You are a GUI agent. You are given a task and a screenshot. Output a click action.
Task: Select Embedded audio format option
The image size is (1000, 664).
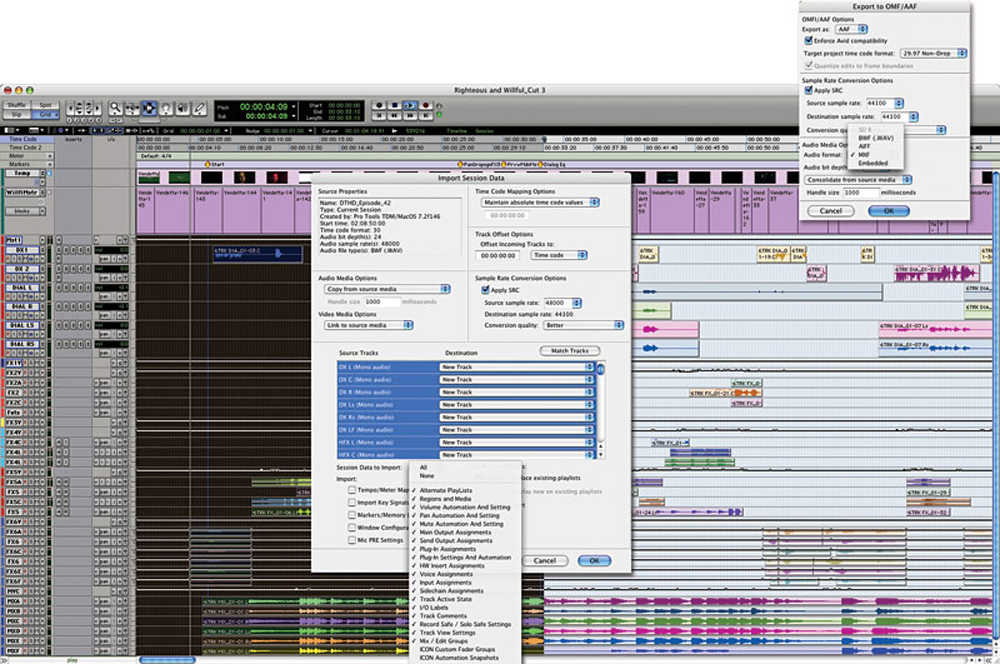pos(873,163)
